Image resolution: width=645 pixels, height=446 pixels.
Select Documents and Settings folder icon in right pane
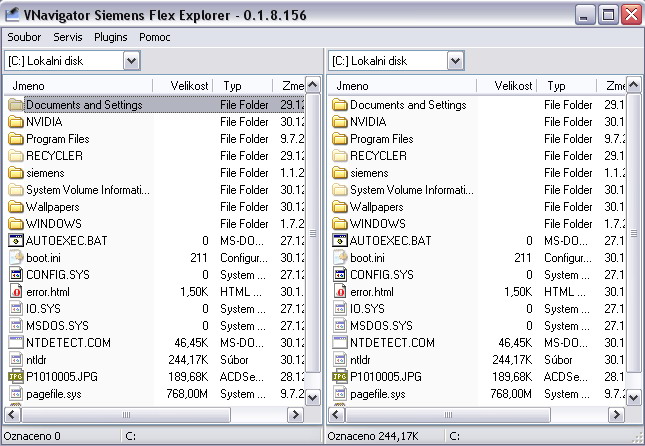tap(340, 105)
